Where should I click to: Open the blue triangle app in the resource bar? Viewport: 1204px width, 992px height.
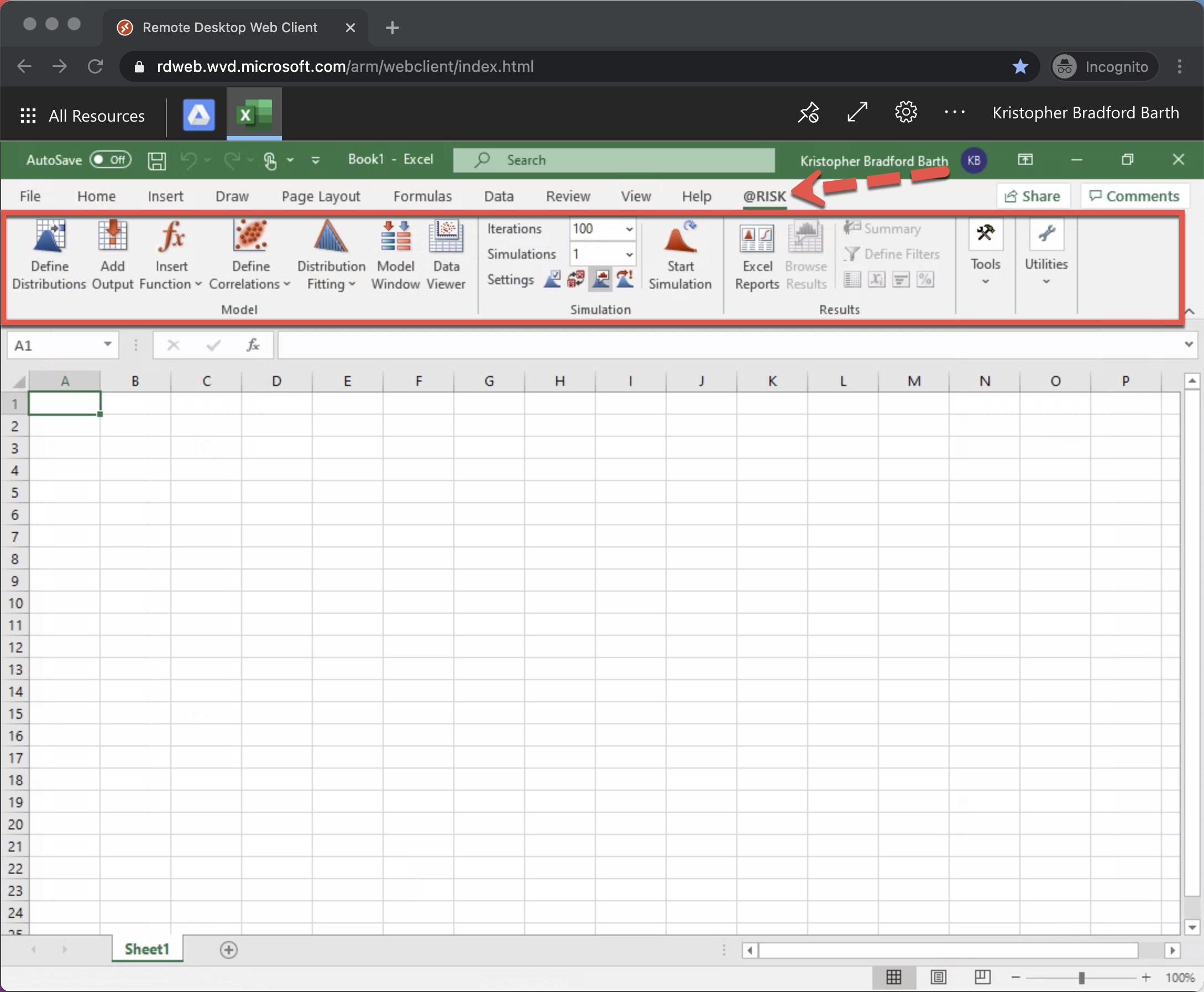coord(199,115)
